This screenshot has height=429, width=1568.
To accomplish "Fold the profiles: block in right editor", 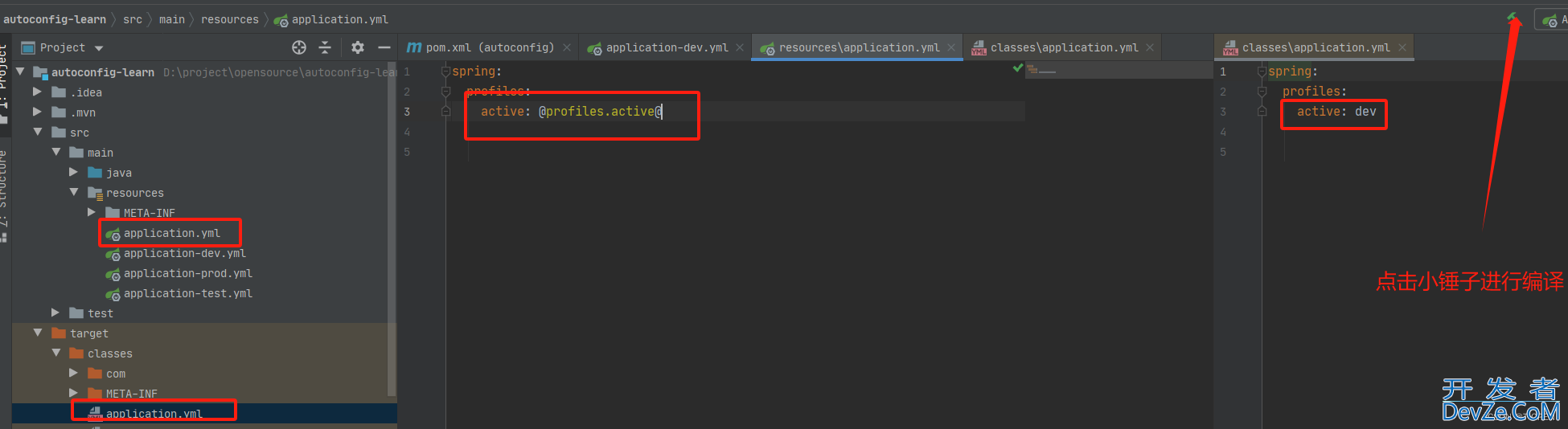I will (x=1262, y=92).
